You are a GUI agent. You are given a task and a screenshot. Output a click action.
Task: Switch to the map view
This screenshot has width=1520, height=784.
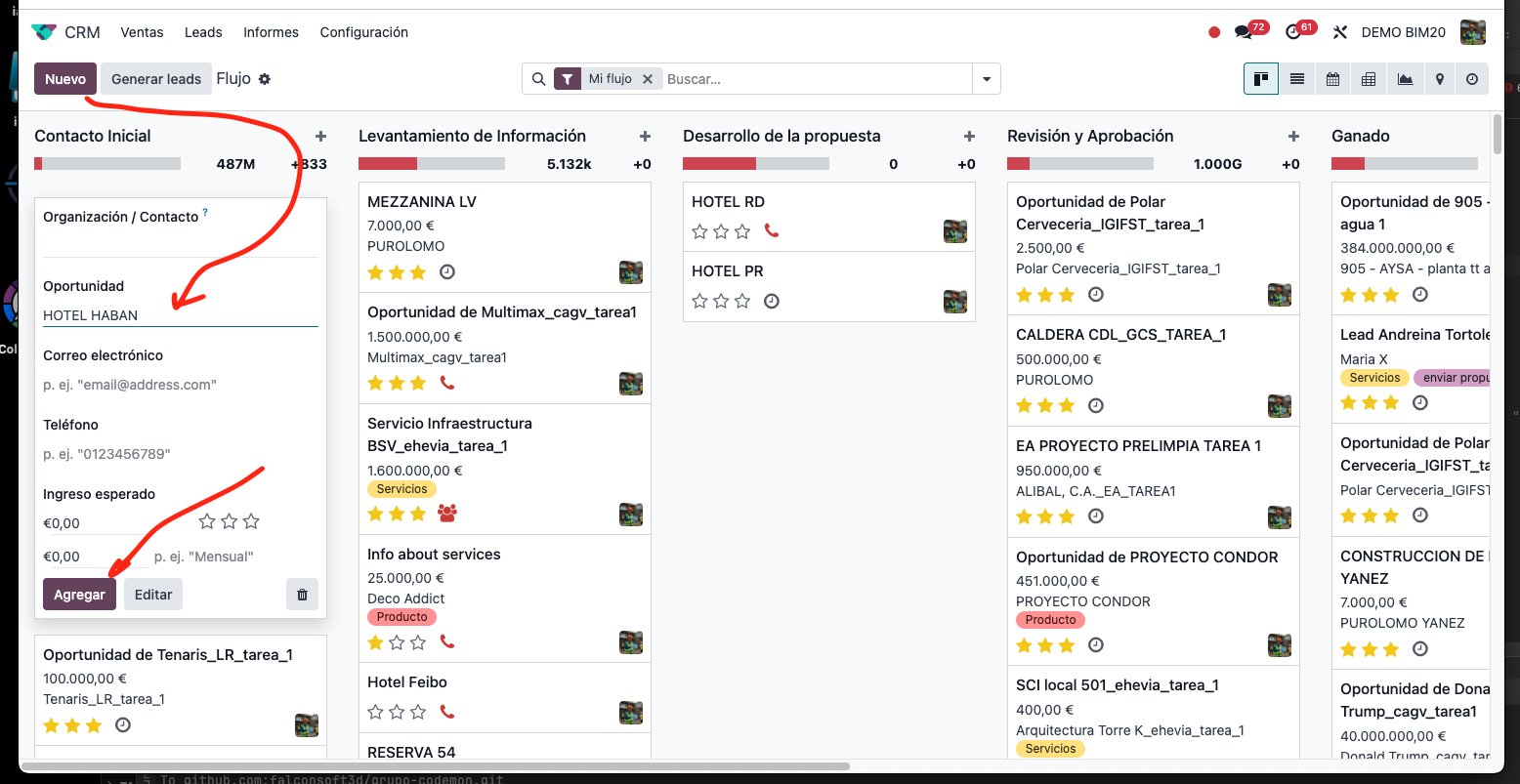tap(1439, 78)
